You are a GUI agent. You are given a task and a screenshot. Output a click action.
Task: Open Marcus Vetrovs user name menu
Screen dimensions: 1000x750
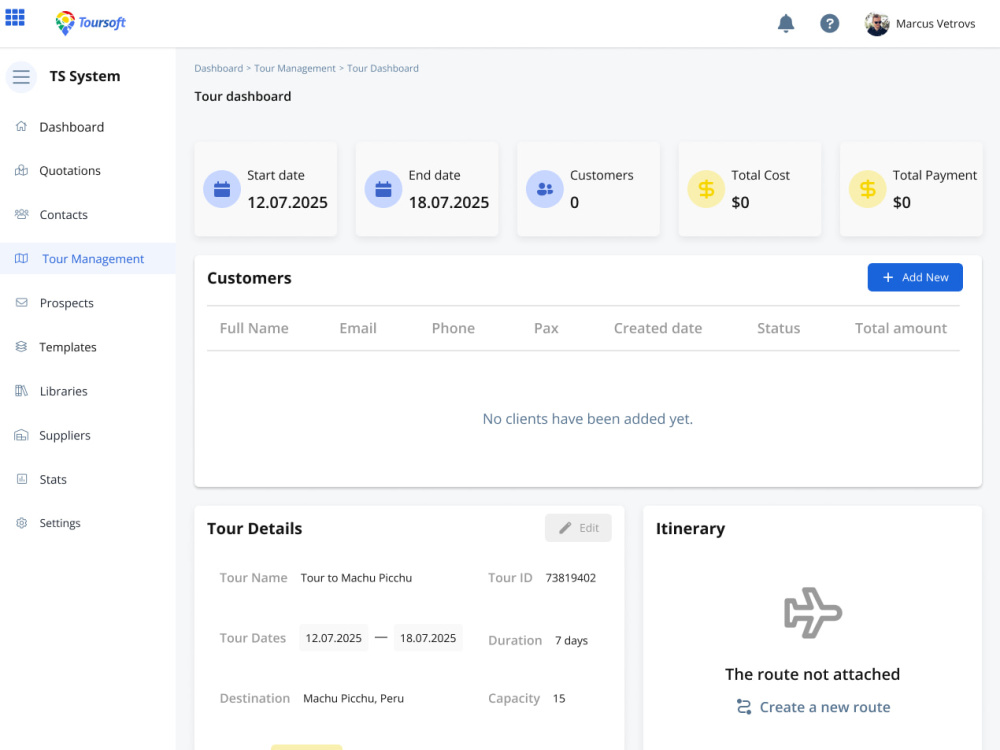pos(935,24)
